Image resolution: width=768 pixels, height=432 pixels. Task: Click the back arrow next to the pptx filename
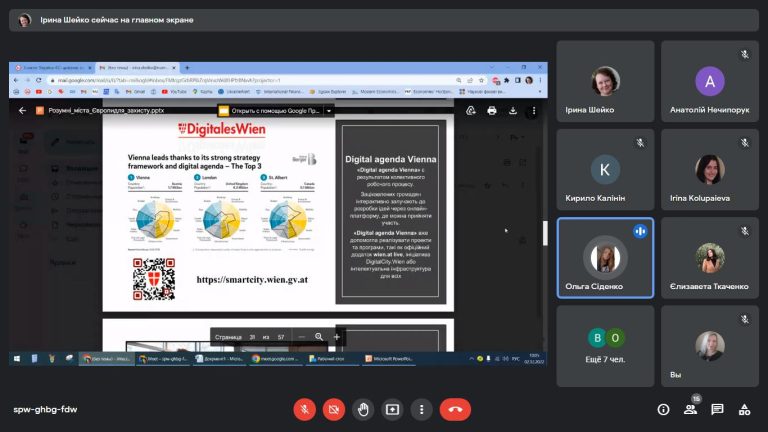pyautogui.click(x=22, y=111)
